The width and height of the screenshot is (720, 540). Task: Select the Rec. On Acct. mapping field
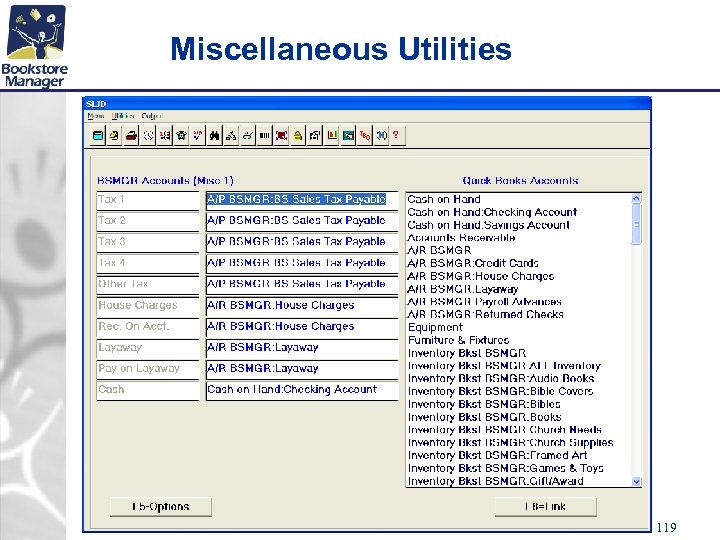coord(302,326)
